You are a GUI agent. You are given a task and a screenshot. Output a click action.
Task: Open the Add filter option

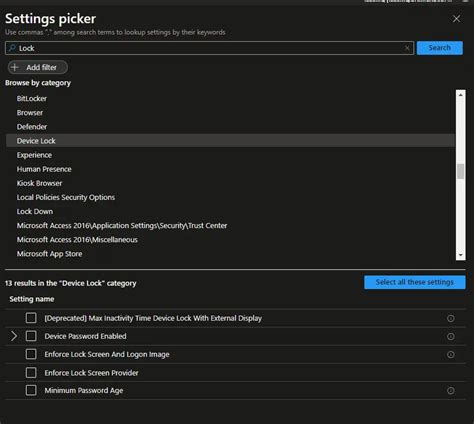(x=38, y=67)
